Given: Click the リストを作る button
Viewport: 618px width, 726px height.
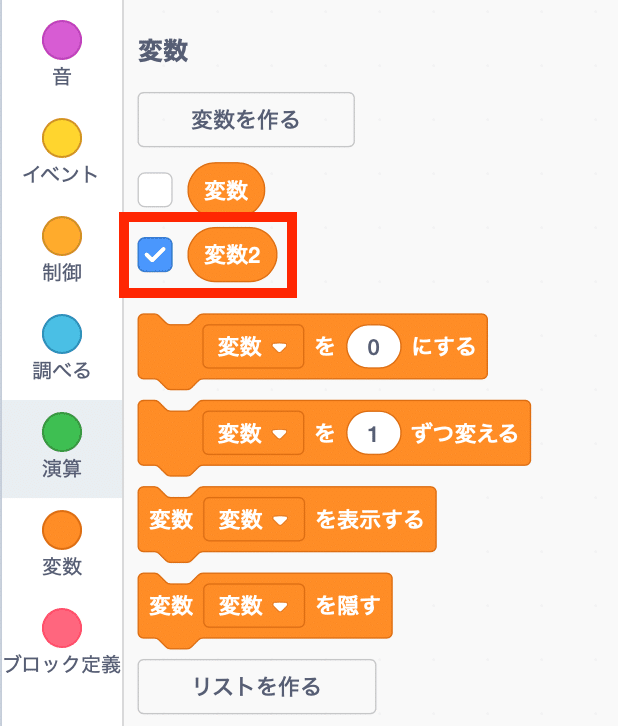Looking at the screenshot, I should point(257,687).
